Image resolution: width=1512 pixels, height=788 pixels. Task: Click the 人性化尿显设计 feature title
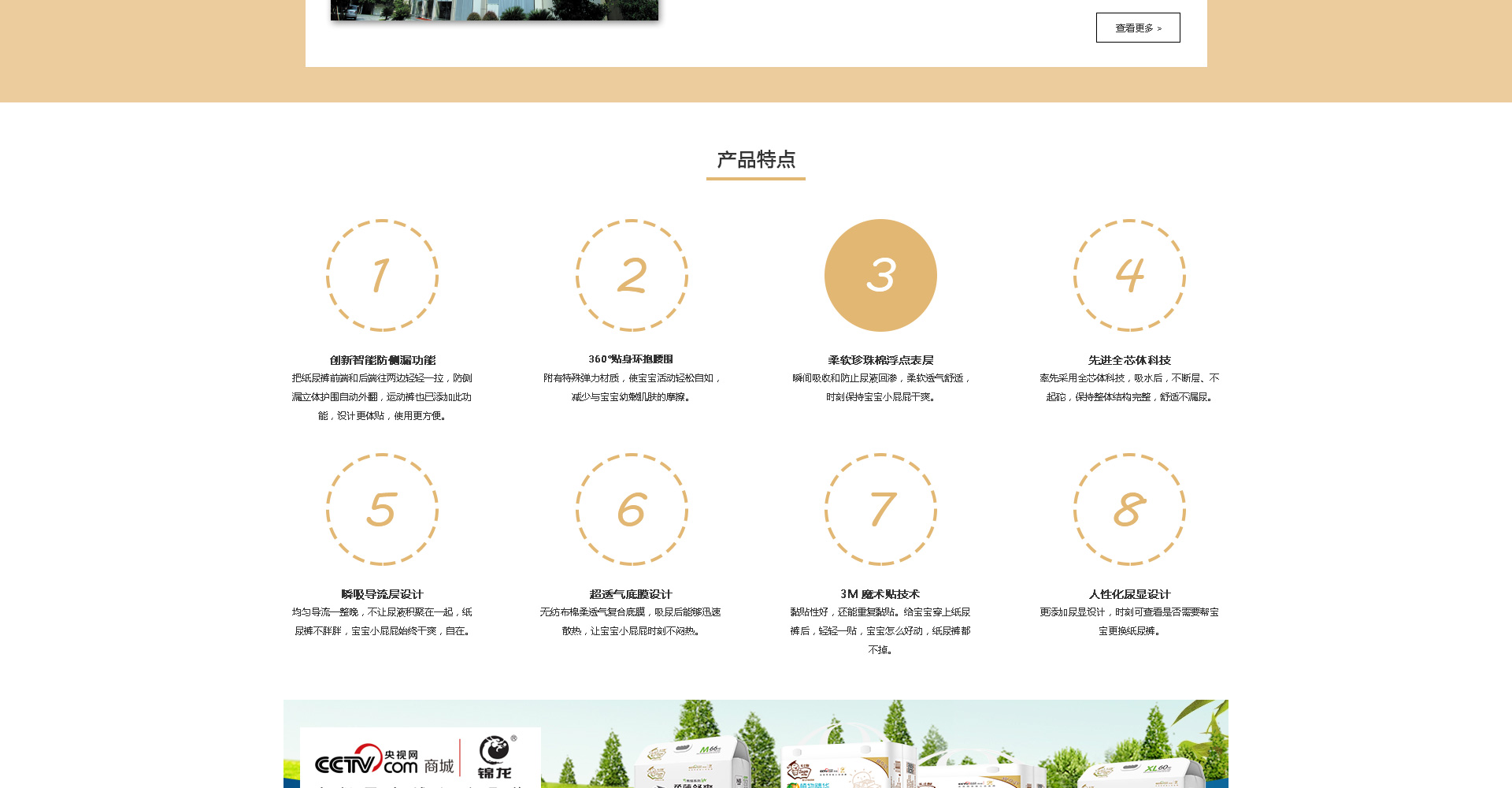[x=1129, y=594]
